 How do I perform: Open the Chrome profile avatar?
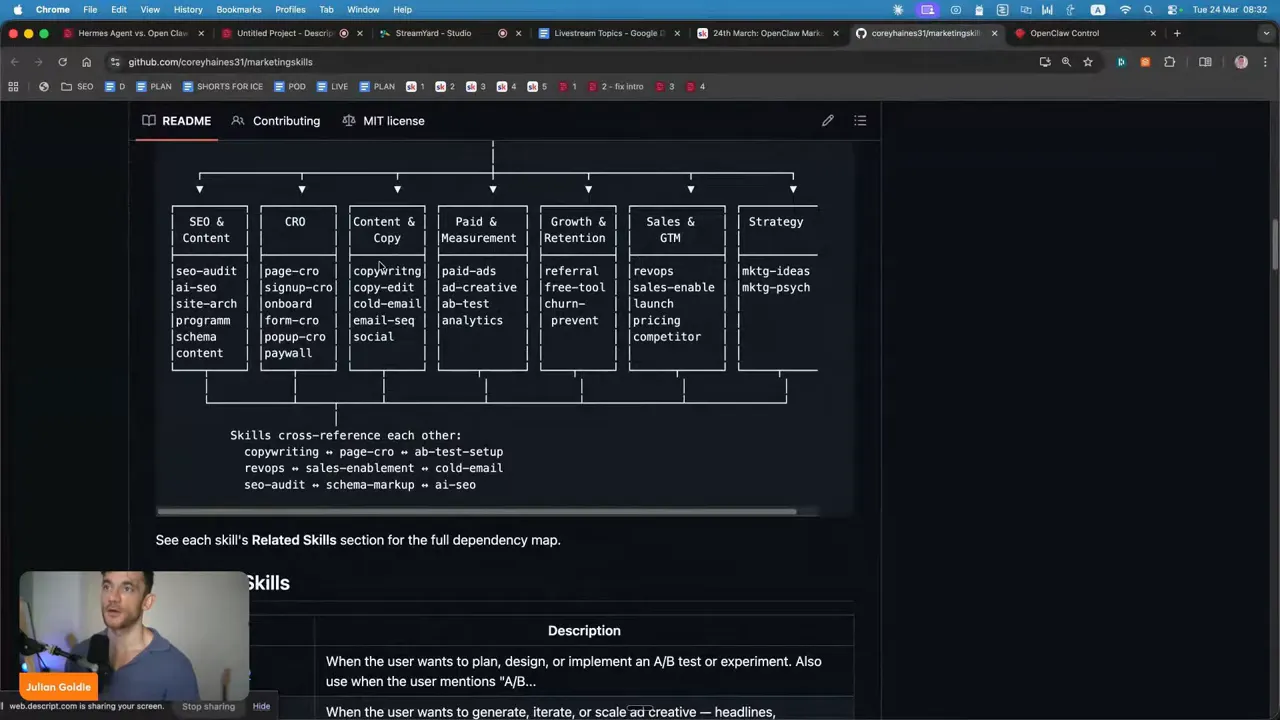pyautogui.click(x=1241, y=62)
